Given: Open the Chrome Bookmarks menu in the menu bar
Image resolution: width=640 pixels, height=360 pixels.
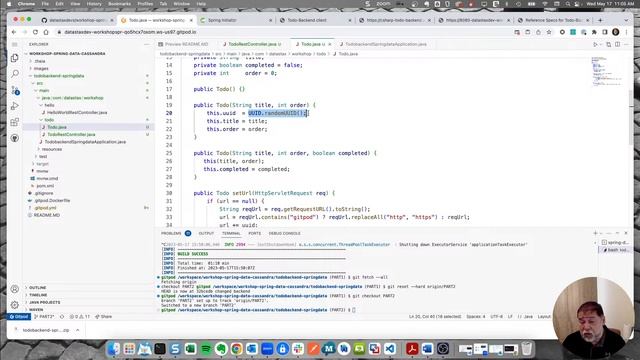Looking at the screenshot, I should click(119, 4).
